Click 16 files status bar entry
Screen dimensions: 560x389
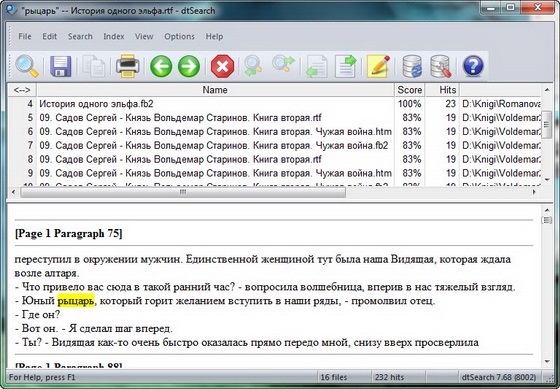[334, 377]
